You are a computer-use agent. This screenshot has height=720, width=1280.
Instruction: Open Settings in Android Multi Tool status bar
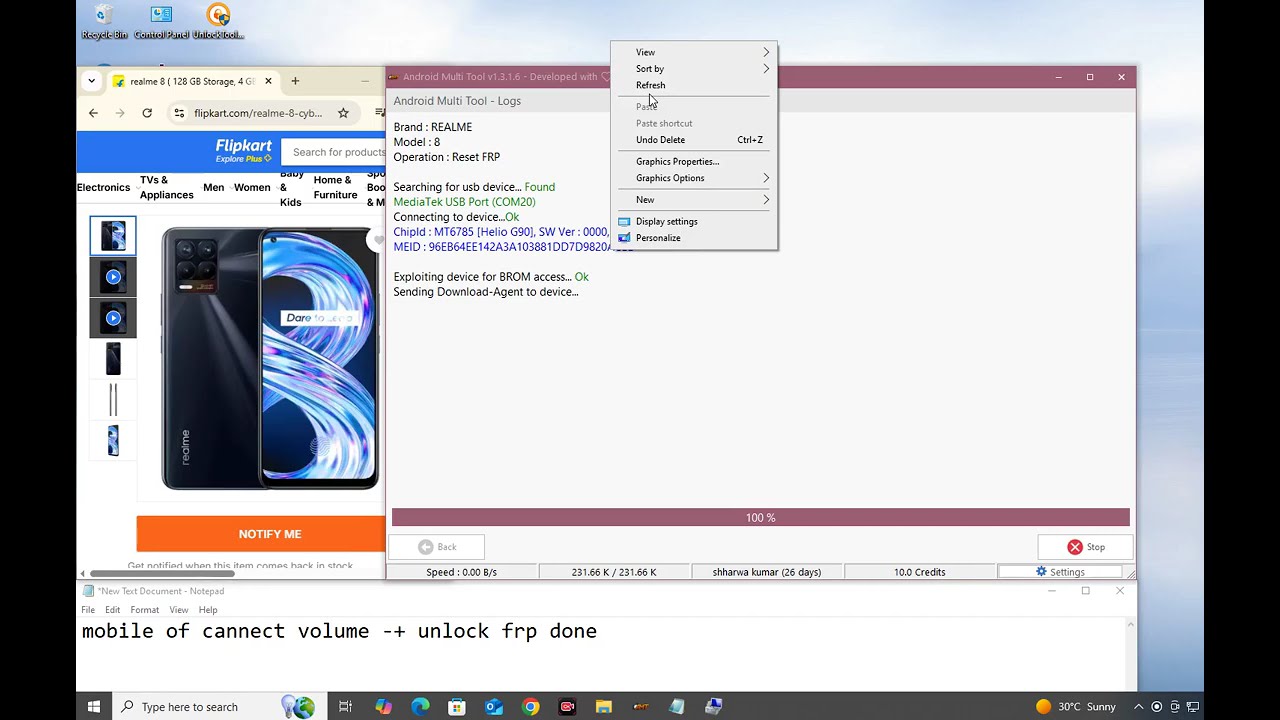pyautogui.click(x=1060, y=572)
